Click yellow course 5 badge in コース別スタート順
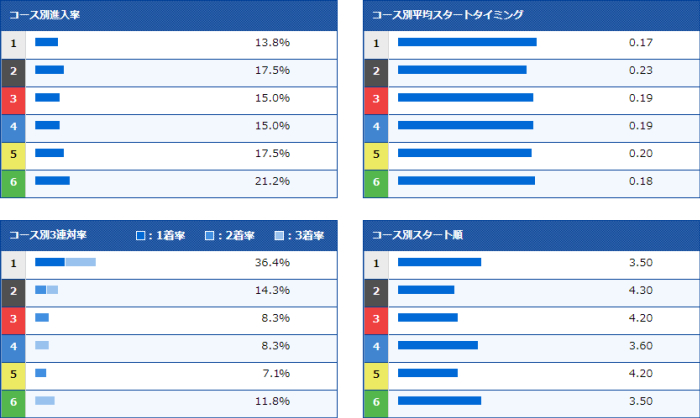Image resolution: width=700 pixels, height=418 pixels. pyautogui.click(x=375, y=373)
